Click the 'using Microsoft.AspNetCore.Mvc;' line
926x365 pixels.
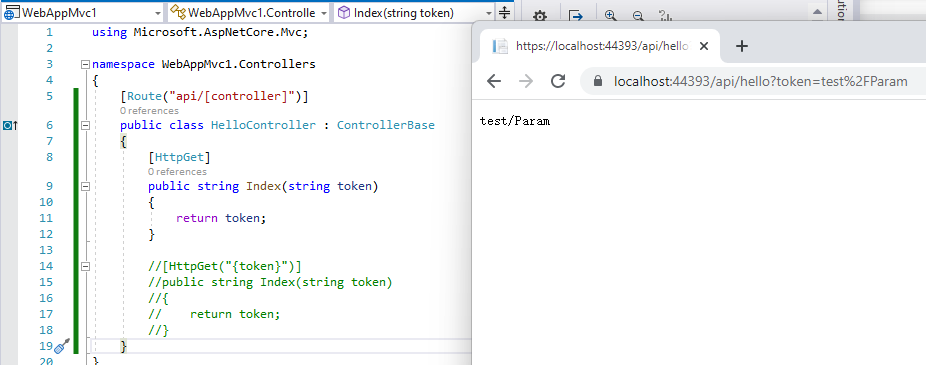click(x=200, y=32)
